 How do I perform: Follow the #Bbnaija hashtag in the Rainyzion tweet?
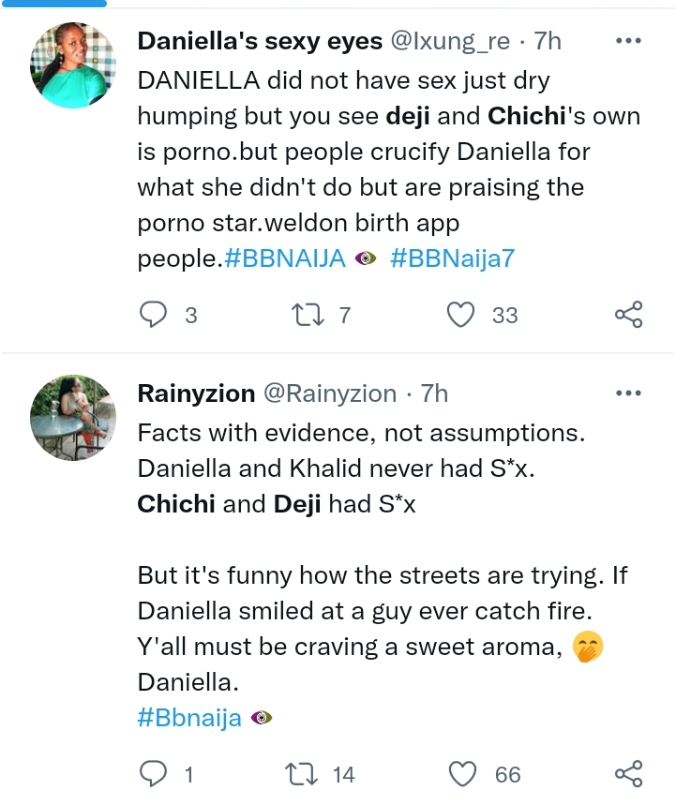click(189, 718)
